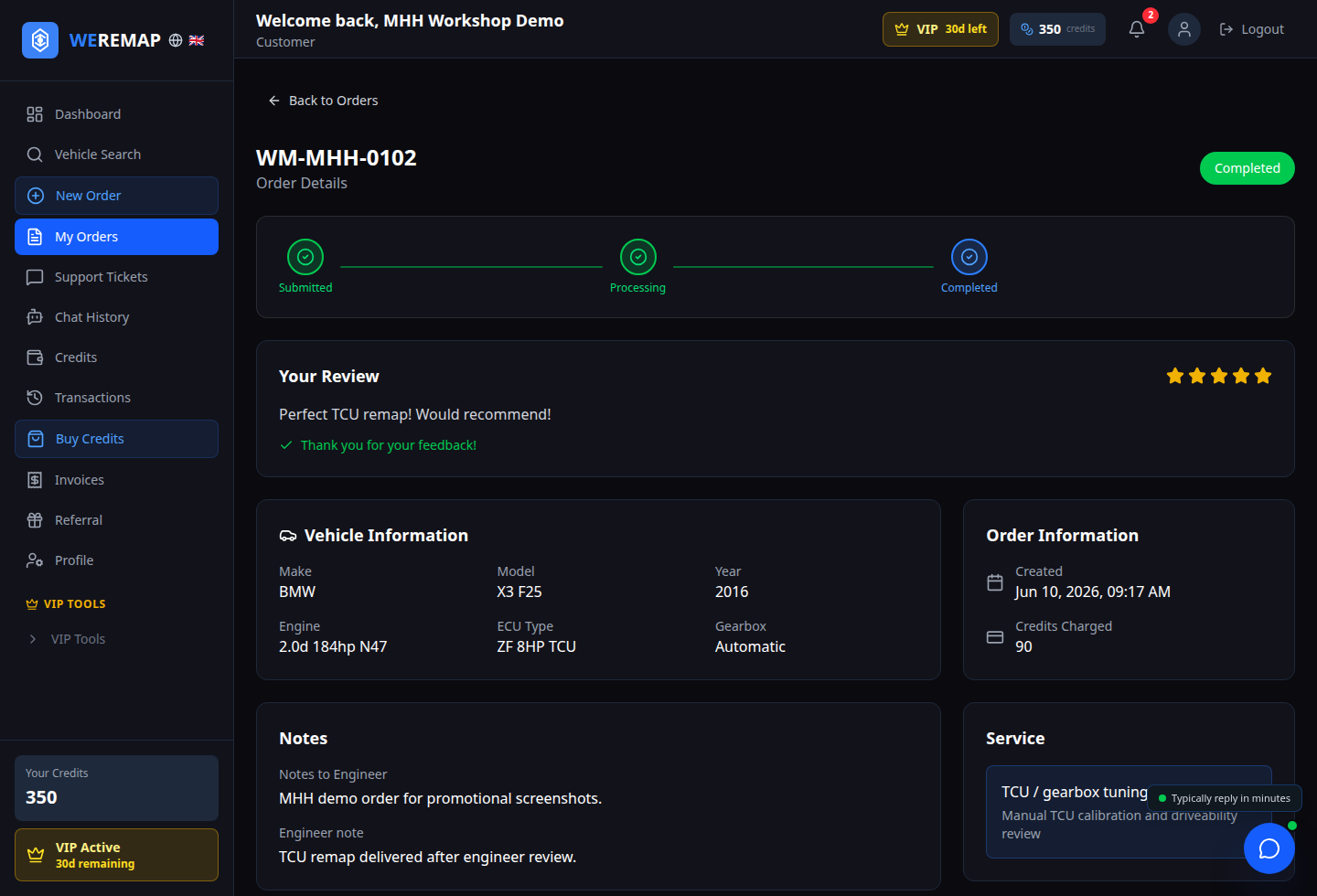The width and height of the screenshot is (1317, 896).
Task: Click the Created calendar icon
Action: [995, 582]
